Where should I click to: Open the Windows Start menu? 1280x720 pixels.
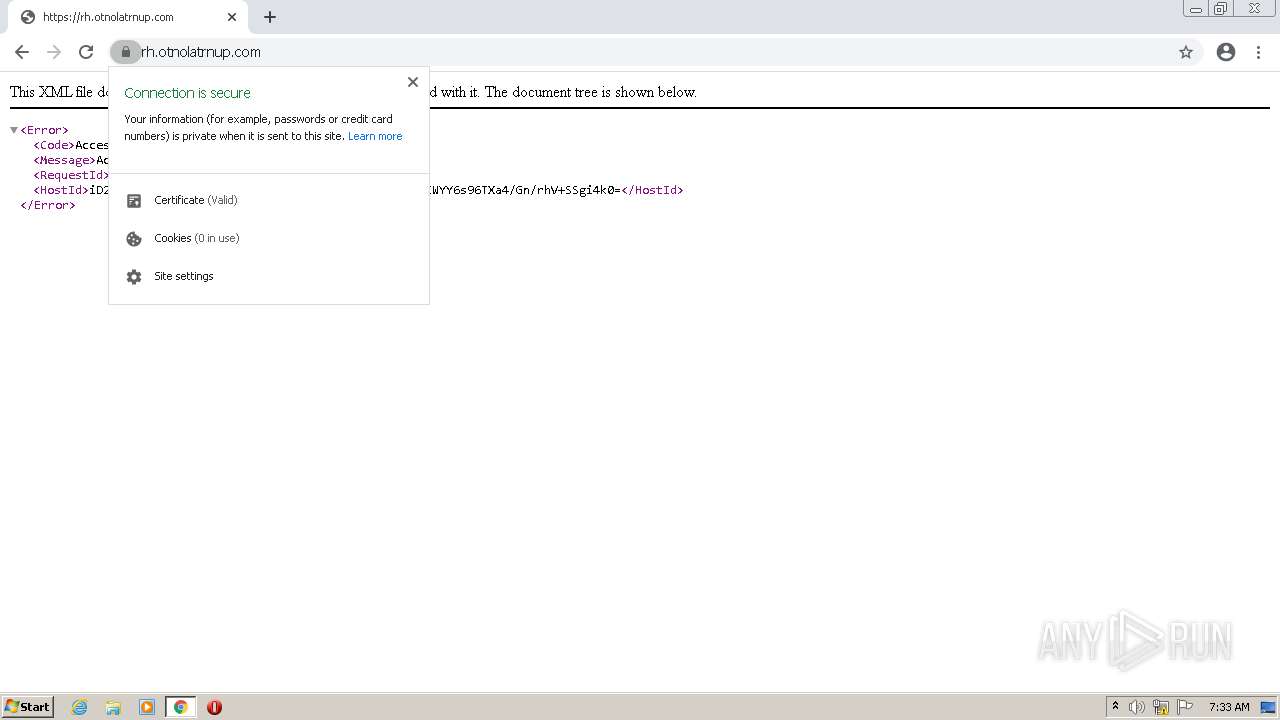tap(28, 707)
